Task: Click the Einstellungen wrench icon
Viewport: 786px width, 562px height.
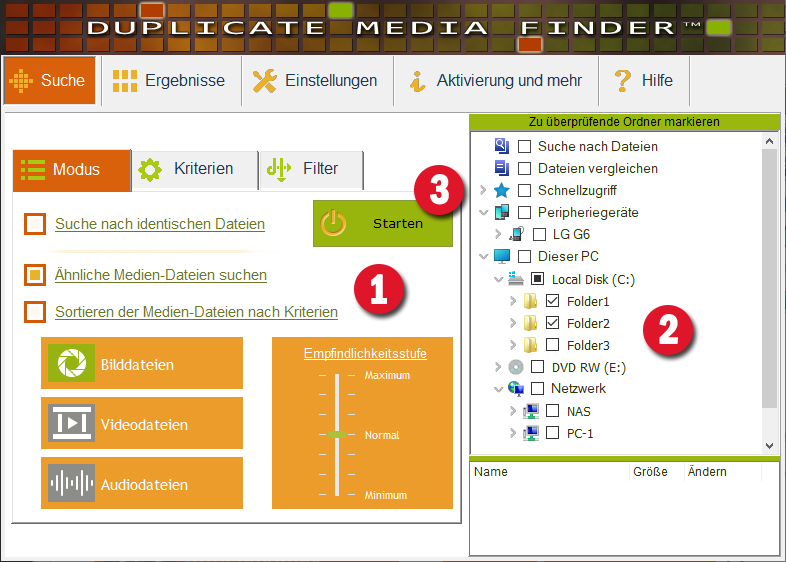Action: click(264, 81)
